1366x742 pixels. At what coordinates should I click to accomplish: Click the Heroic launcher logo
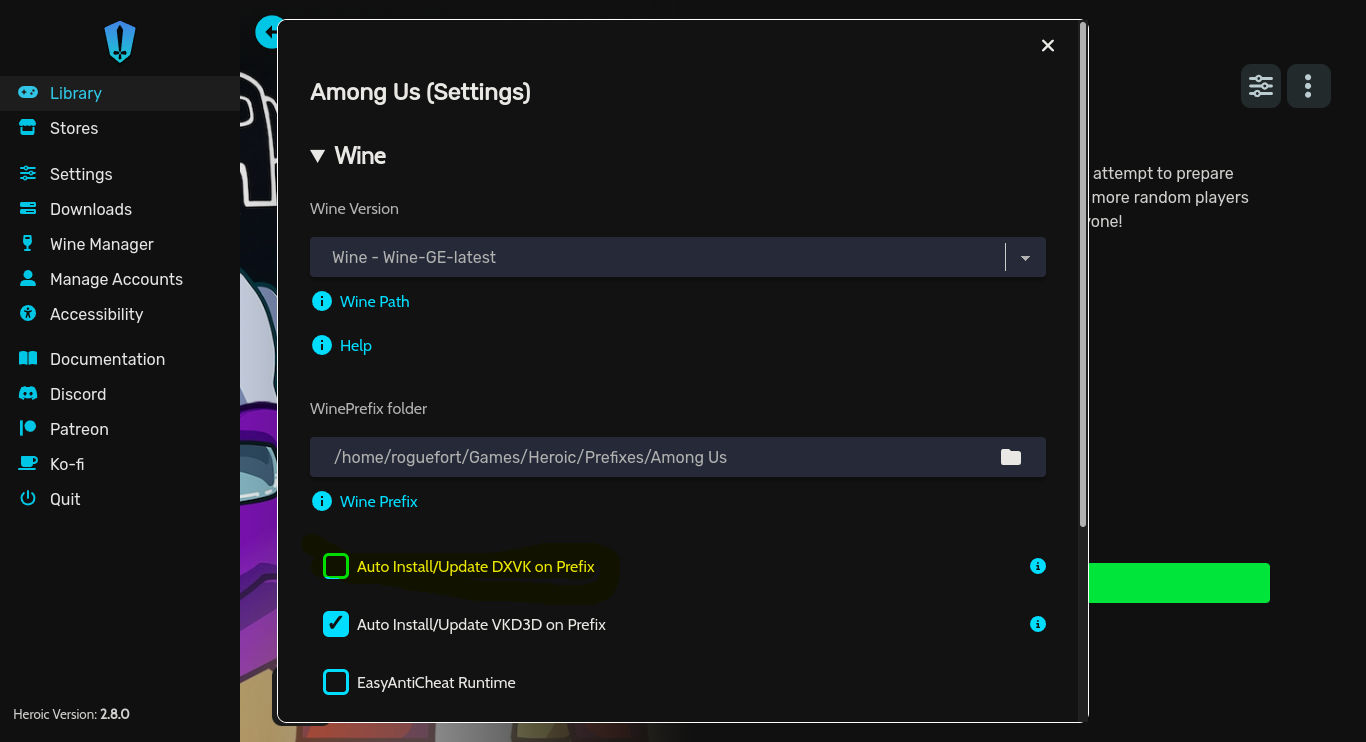120,42
